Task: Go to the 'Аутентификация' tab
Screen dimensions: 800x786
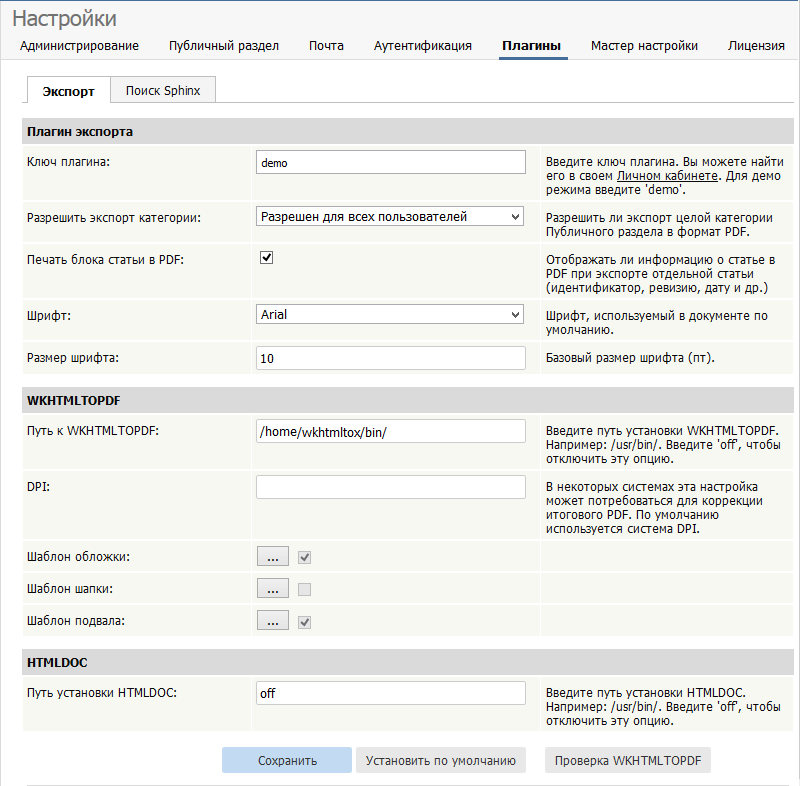Action: 422,45
